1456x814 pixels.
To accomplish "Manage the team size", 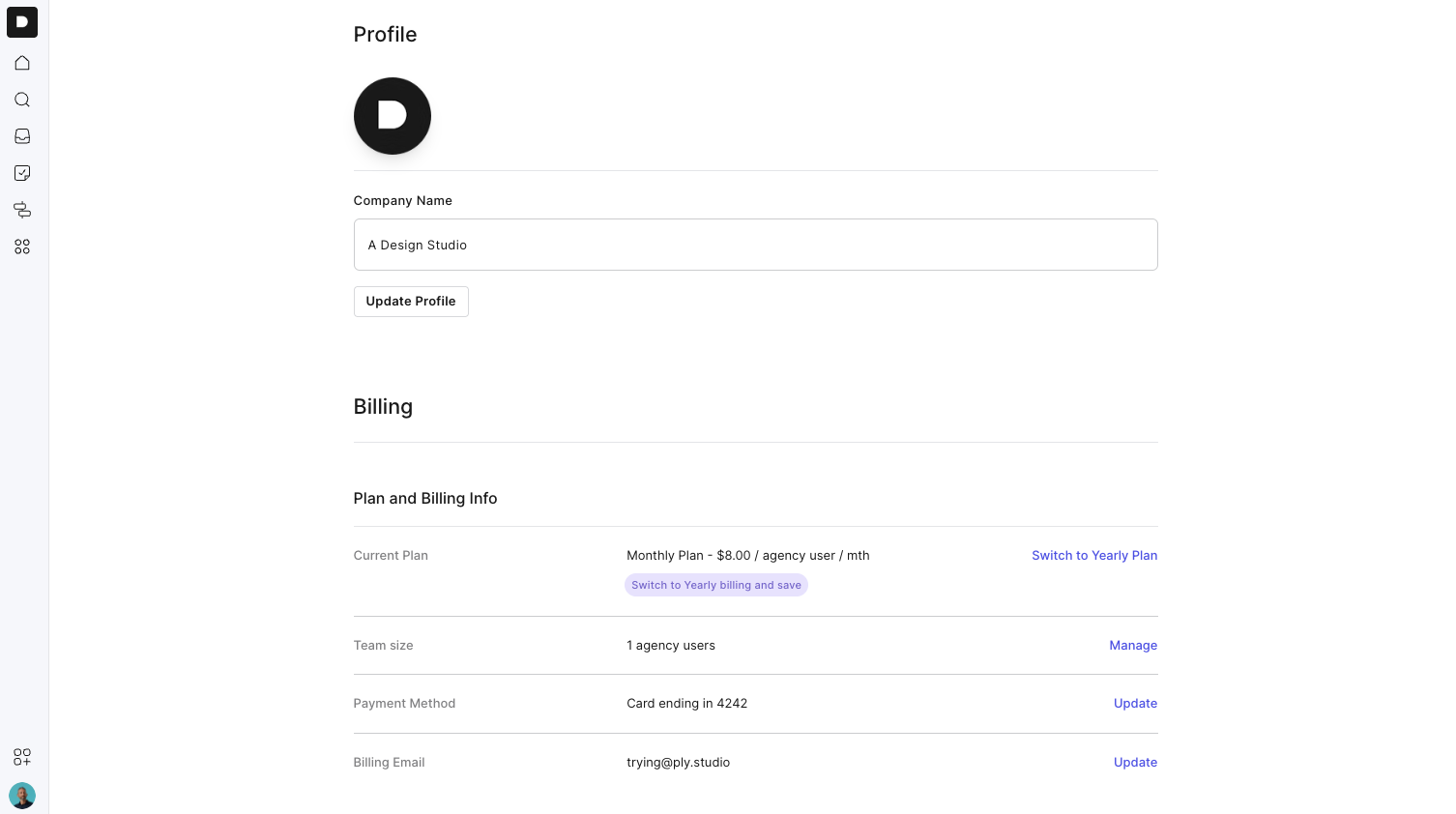I will [x=1132, y=645].
